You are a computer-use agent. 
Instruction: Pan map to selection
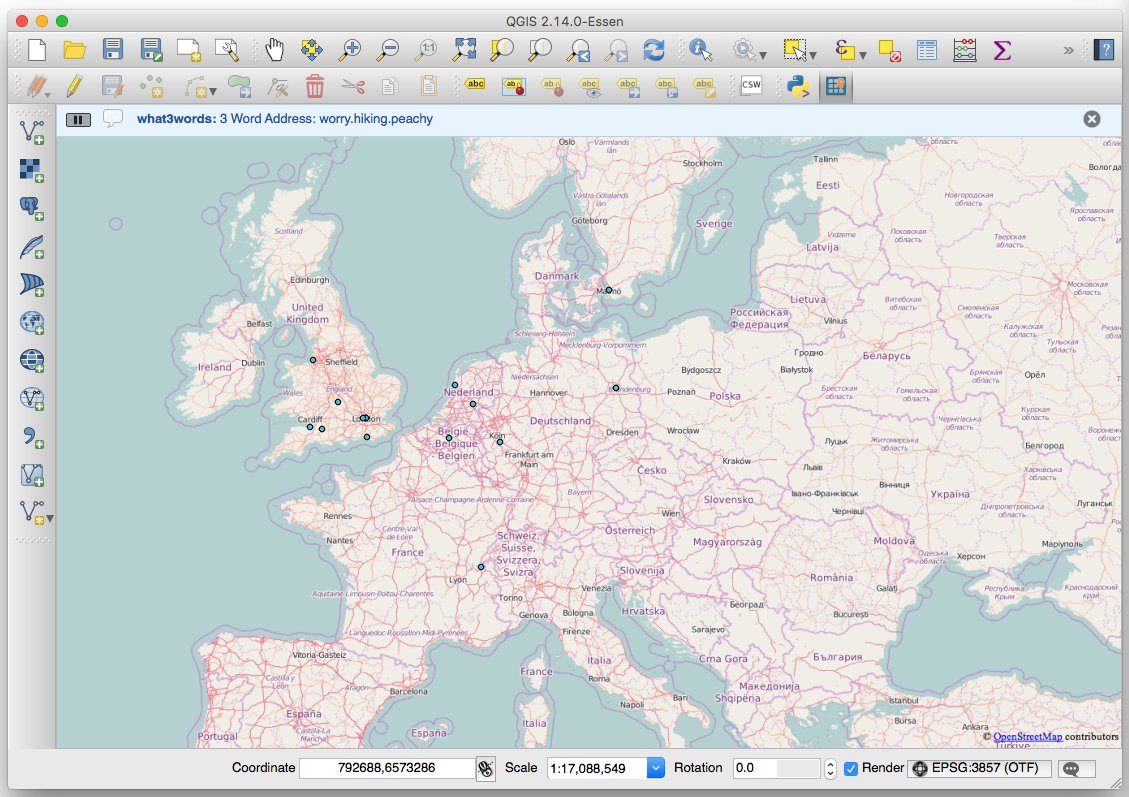[312, 50]
